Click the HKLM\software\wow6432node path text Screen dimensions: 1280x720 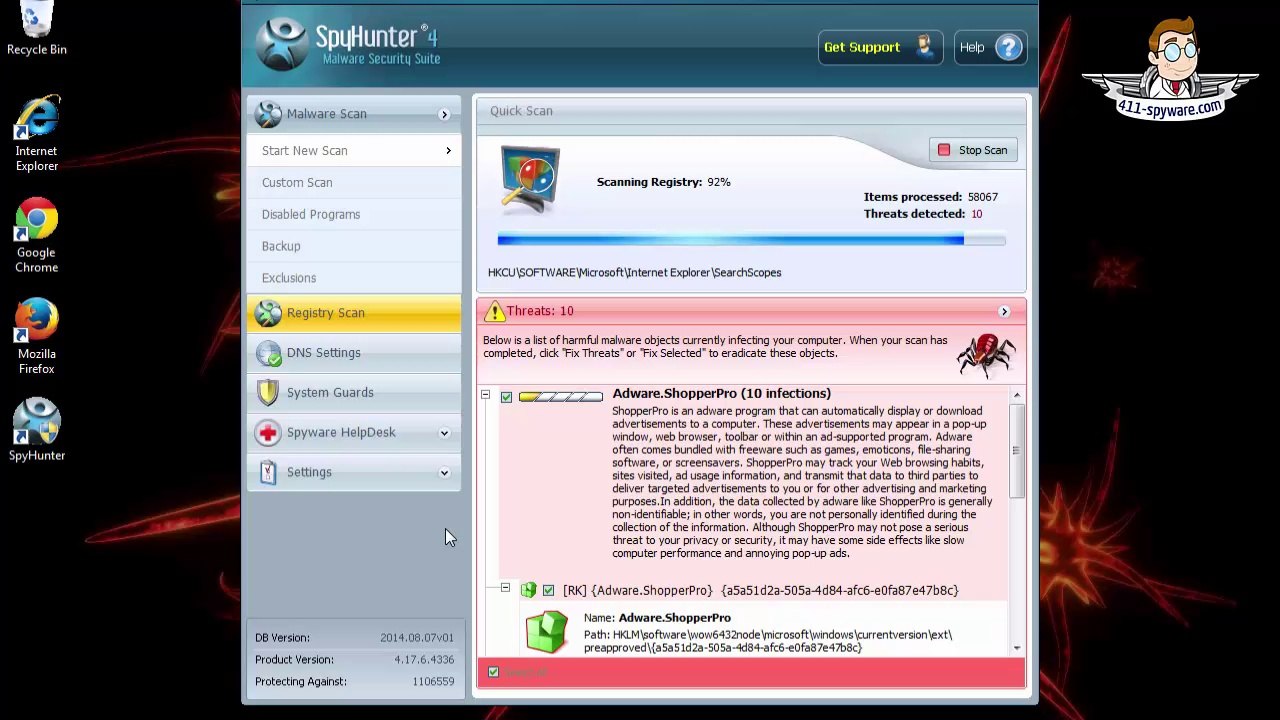pyautogui.click(x=768, y=642)
